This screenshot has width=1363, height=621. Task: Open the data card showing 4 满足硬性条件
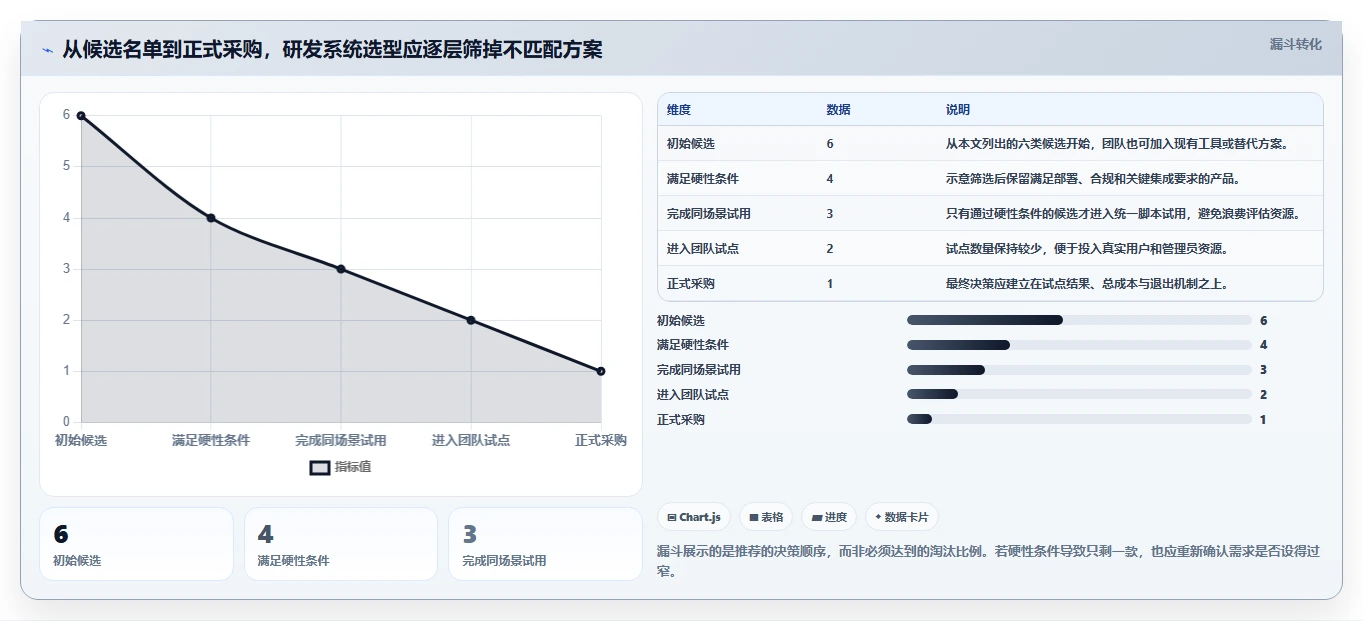pyautogui.click(x=341, y=544)
